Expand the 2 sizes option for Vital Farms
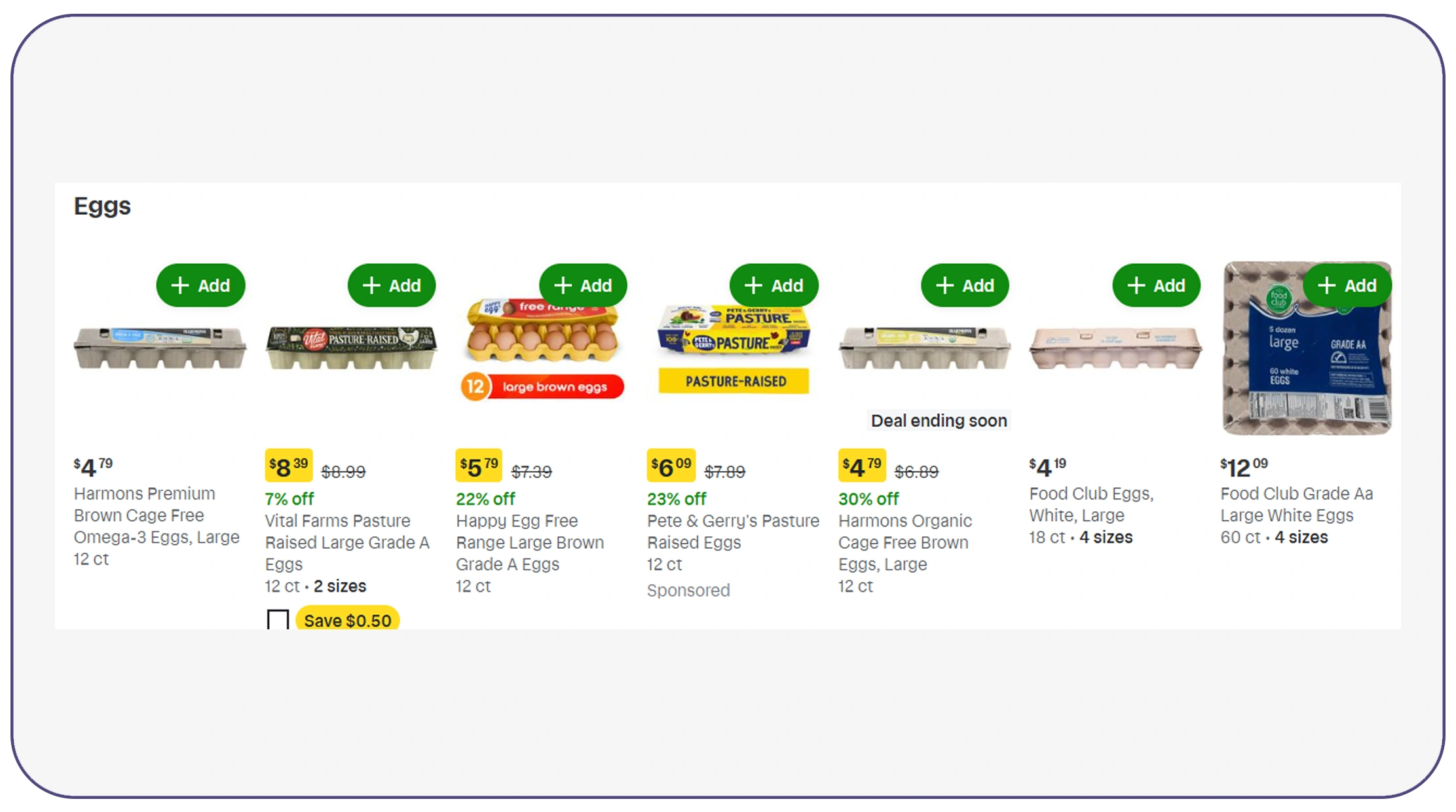 [x=340, y=586]
